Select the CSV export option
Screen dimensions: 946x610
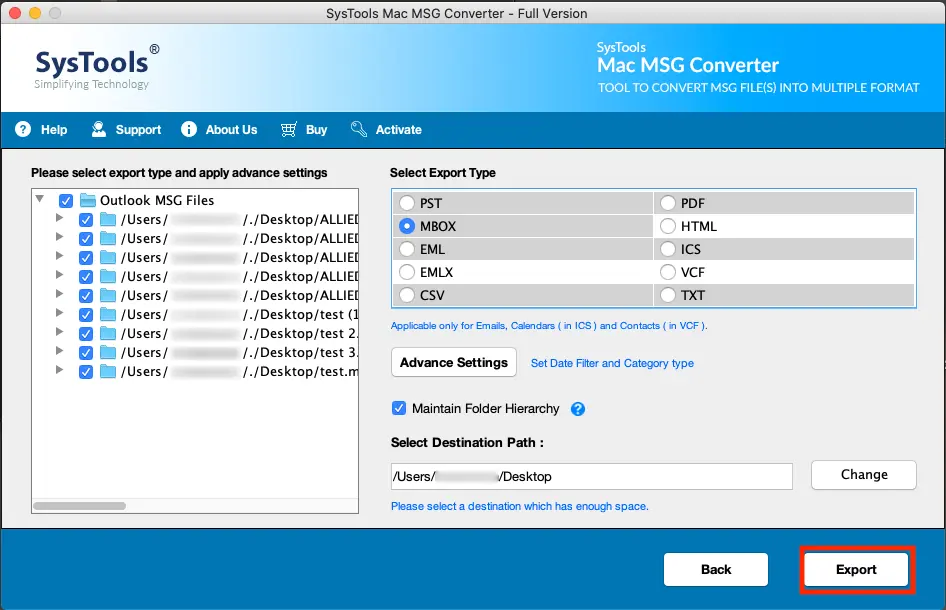click(407, 294)
